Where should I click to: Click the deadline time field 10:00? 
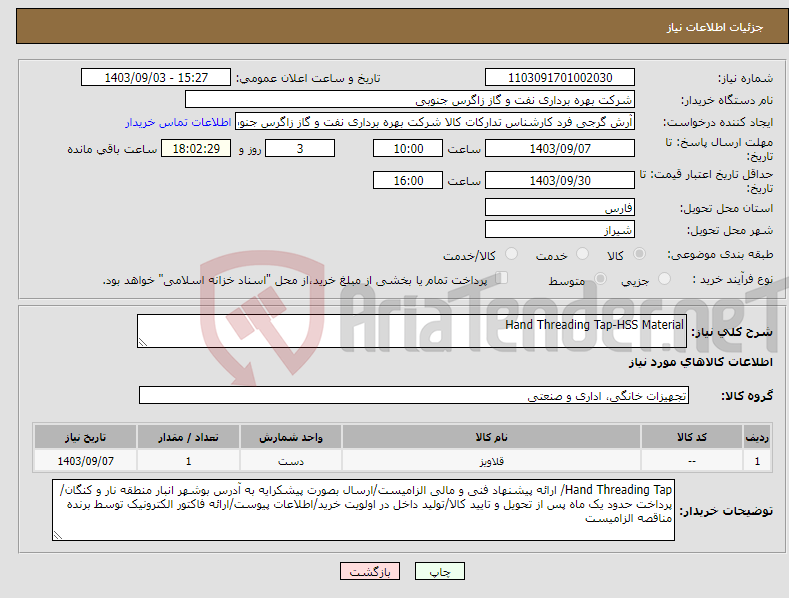click(408, 148)
